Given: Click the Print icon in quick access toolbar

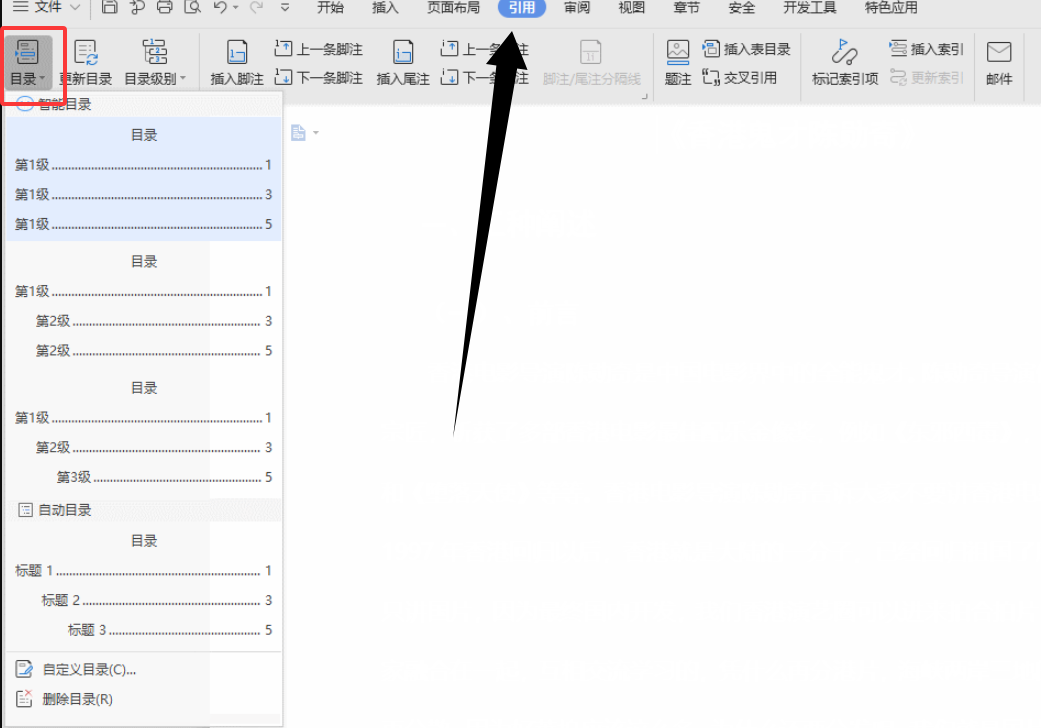Looking at the screenshot, I should pyautogui.click(x=165, y=8).
